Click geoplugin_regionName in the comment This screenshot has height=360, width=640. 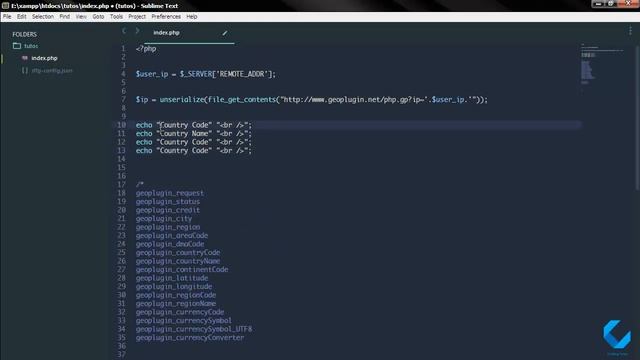click(176, 304)
